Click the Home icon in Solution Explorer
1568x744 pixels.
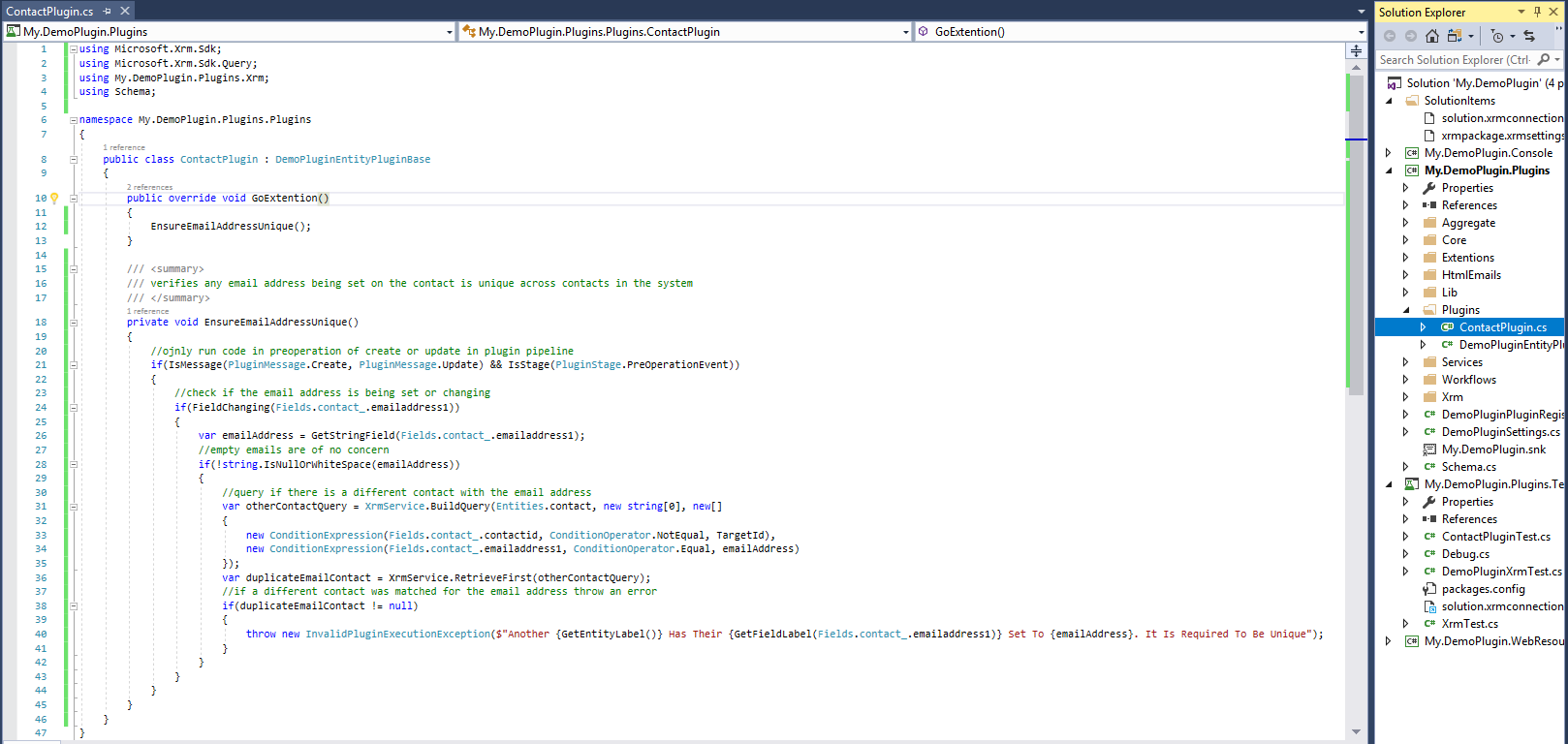(1431, 36)
